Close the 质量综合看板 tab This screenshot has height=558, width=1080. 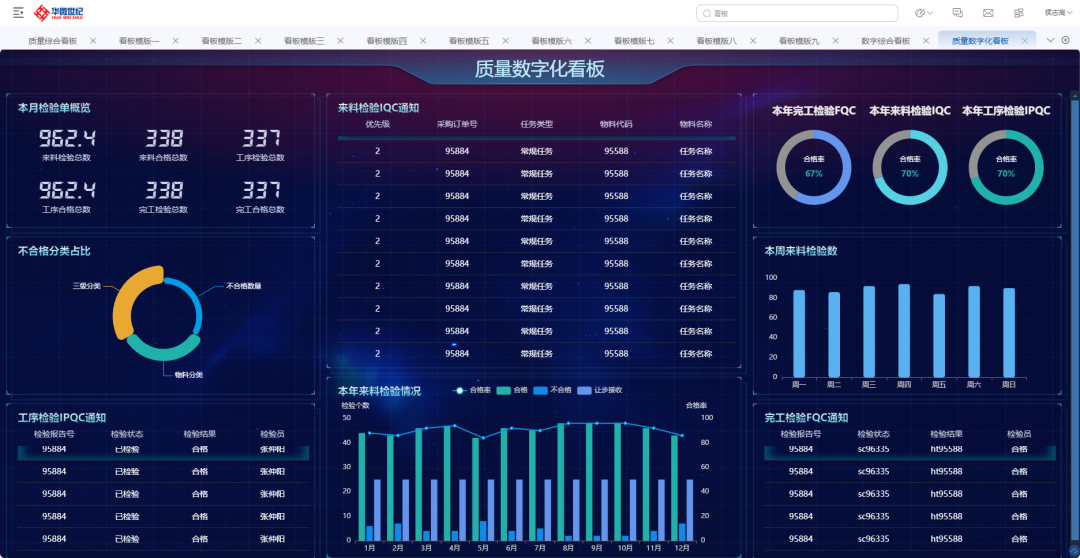(x=93, y=41)
